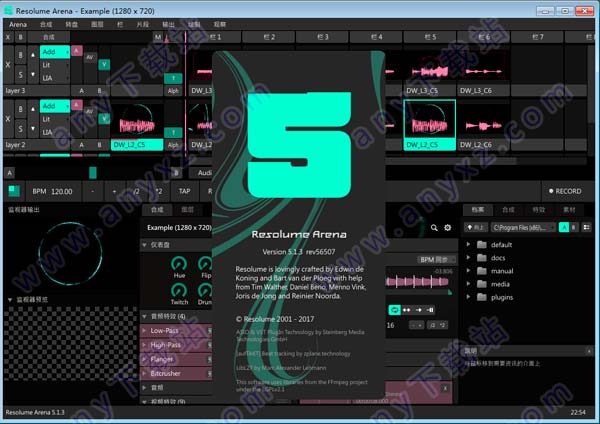Toggle layer 2 green V button
This screenshot has width=600, height=424.
click(x=104, y=119)
